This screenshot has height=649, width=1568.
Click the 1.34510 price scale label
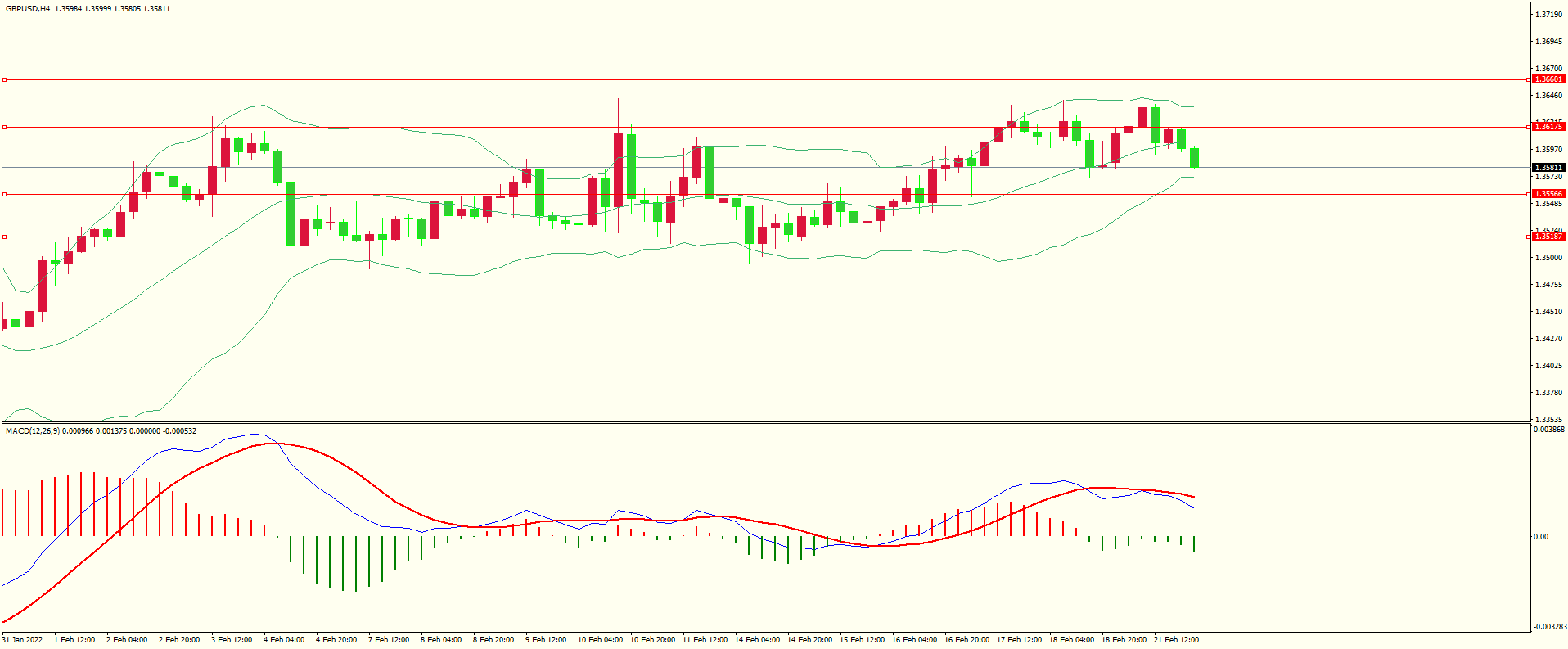pos(1548,312)
